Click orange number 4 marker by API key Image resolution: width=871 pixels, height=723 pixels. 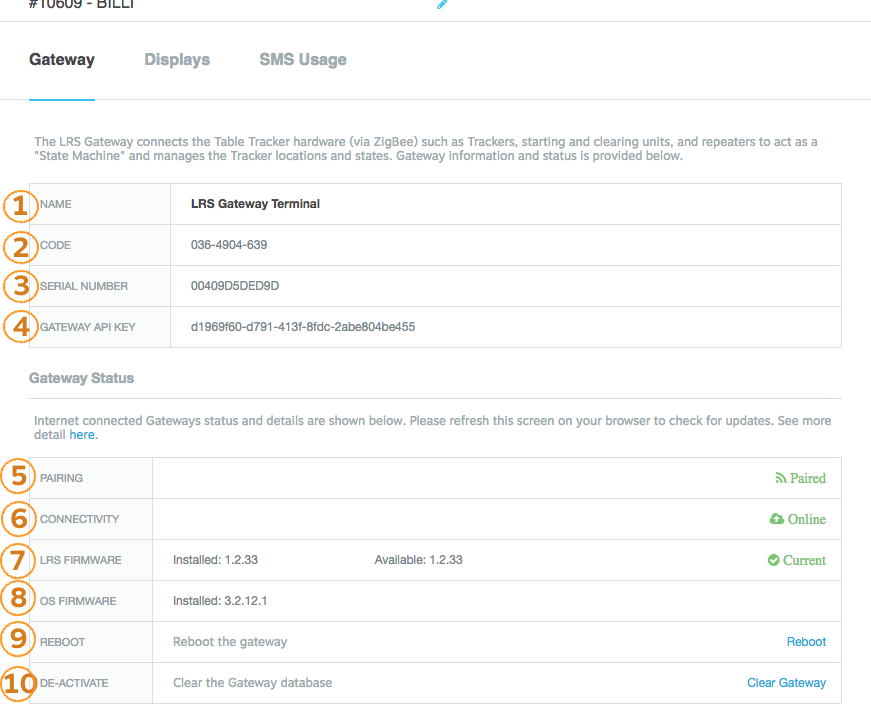click(21, 327)
